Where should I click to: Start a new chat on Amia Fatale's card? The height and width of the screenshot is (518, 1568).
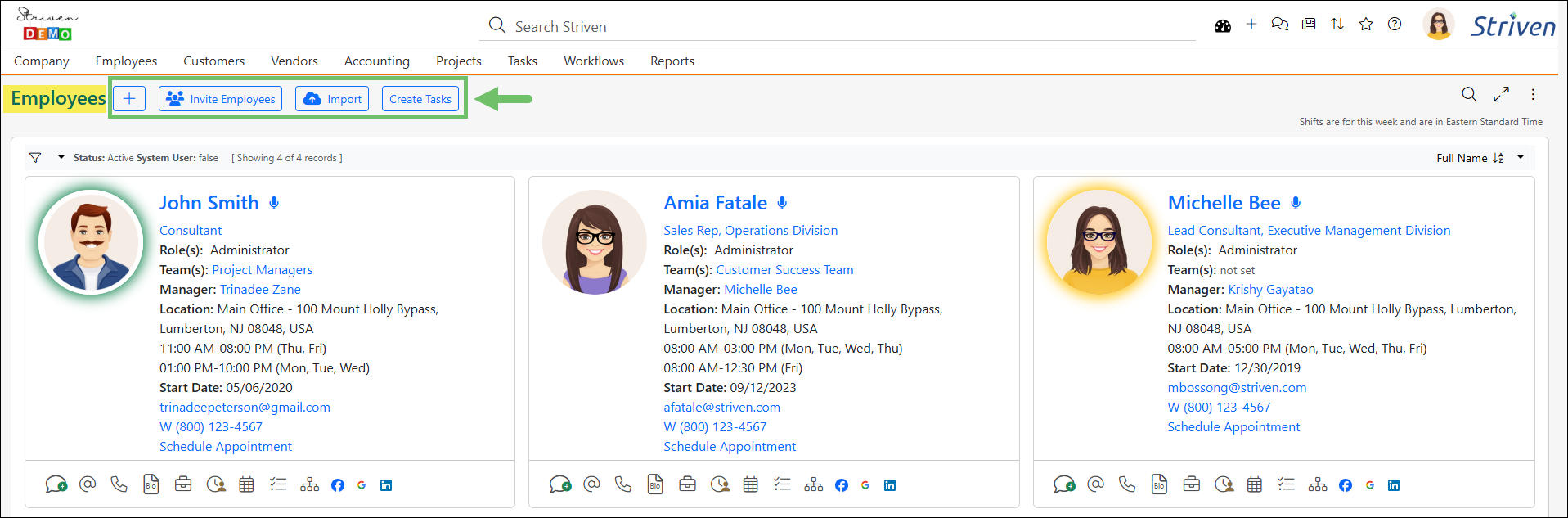[x=560, y=484]
